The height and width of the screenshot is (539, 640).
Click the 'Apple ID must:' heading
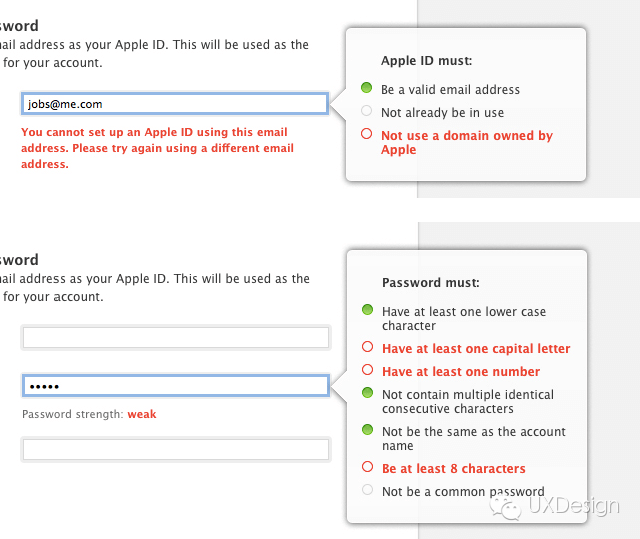pyautogui.click(x=427, y=61)
